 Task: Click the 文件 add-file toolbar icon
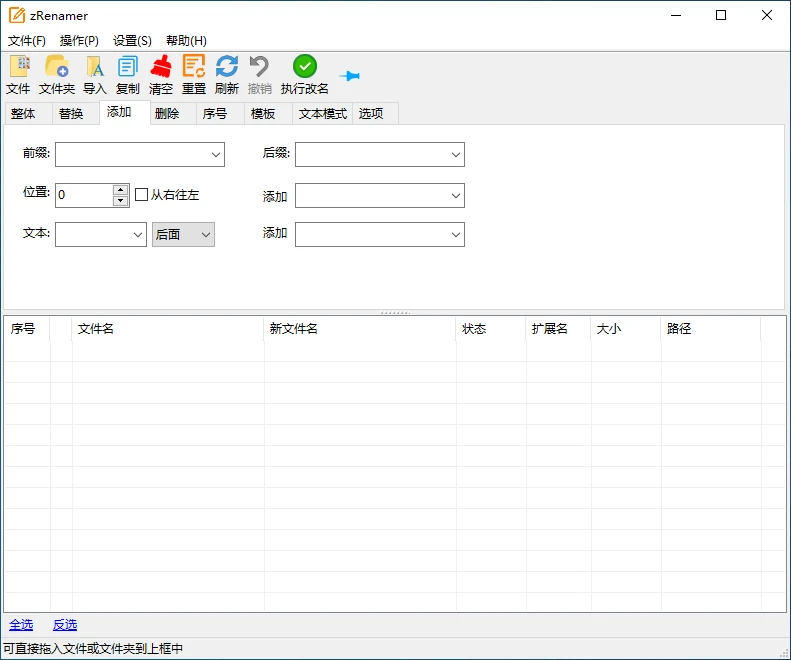pyautogui.click(x=18, y=67)
